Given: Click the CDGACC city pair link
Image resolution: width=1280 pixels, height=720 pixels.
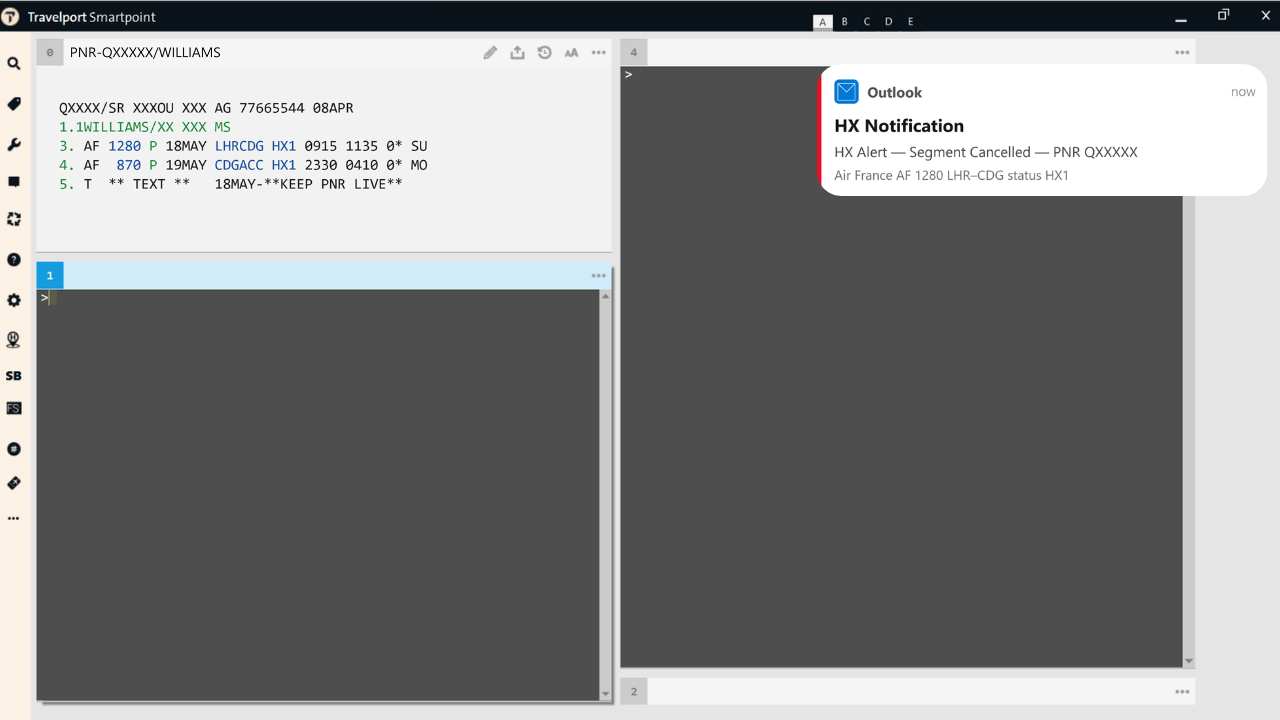Looking at the screenshot, I should coord(239,165).
